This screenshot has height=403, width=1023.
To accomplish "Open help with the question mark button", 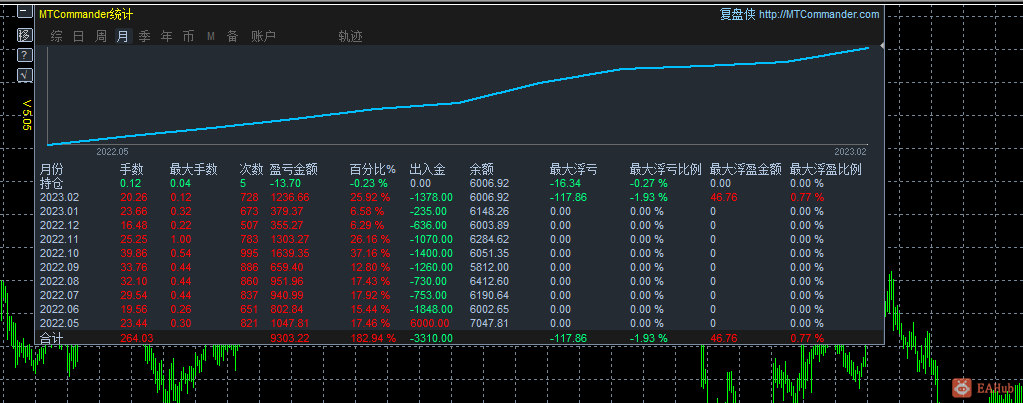I will [24, 55].
